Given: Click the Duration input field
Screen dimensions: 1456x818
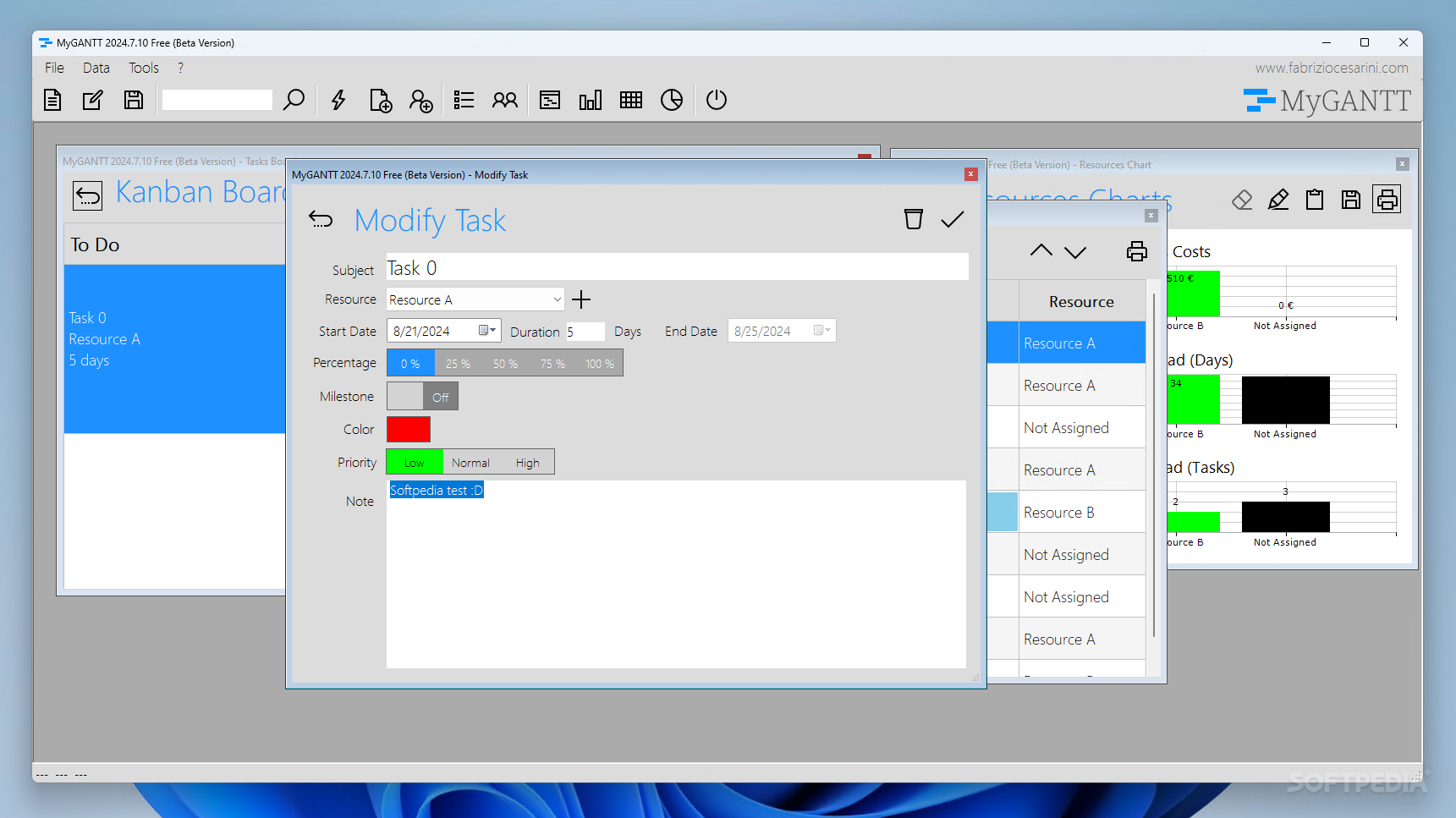Looking at the screenshot, I should point(585,332).
